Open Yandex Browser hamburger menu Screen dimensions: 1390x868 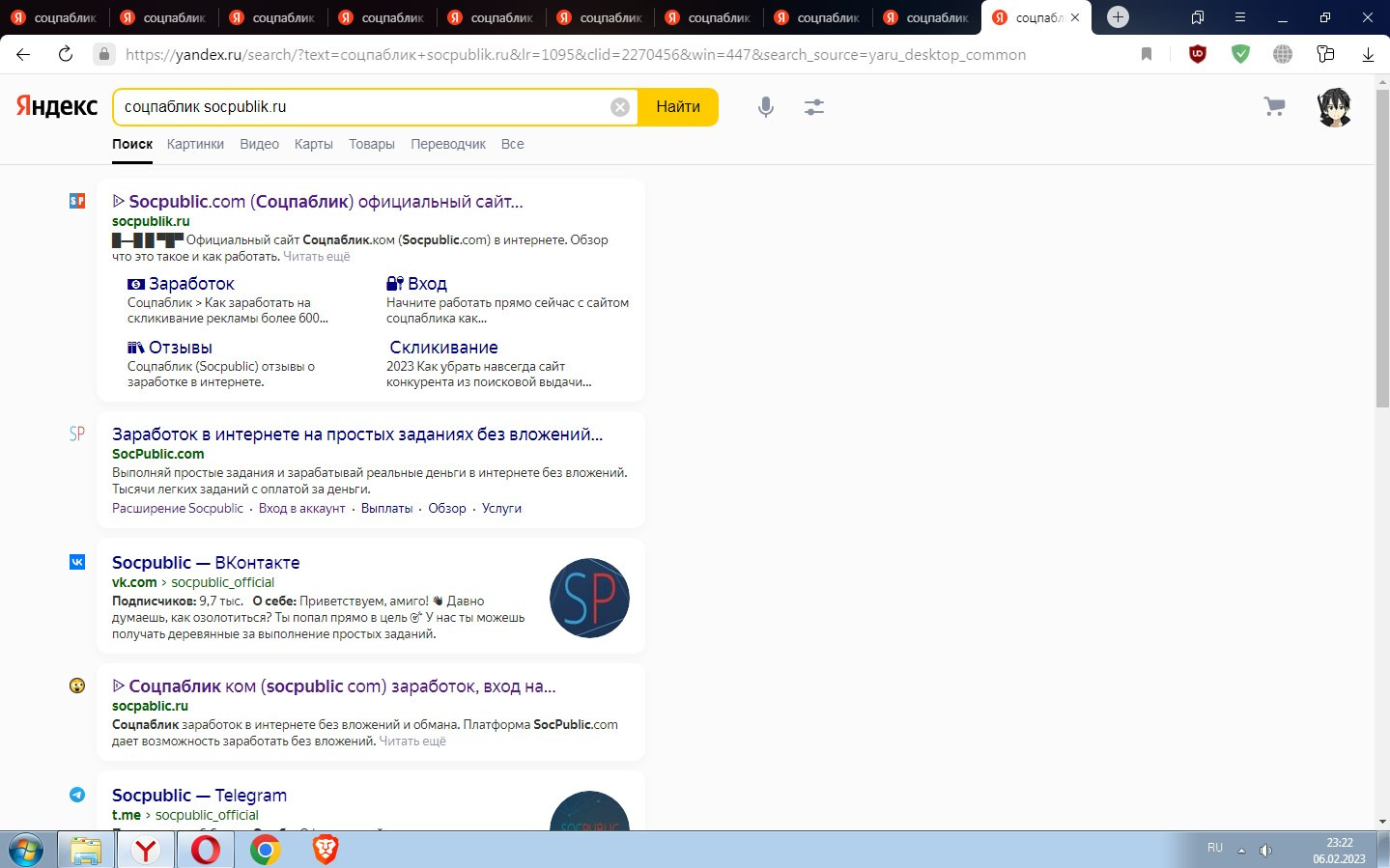(x=1240, y=17)
